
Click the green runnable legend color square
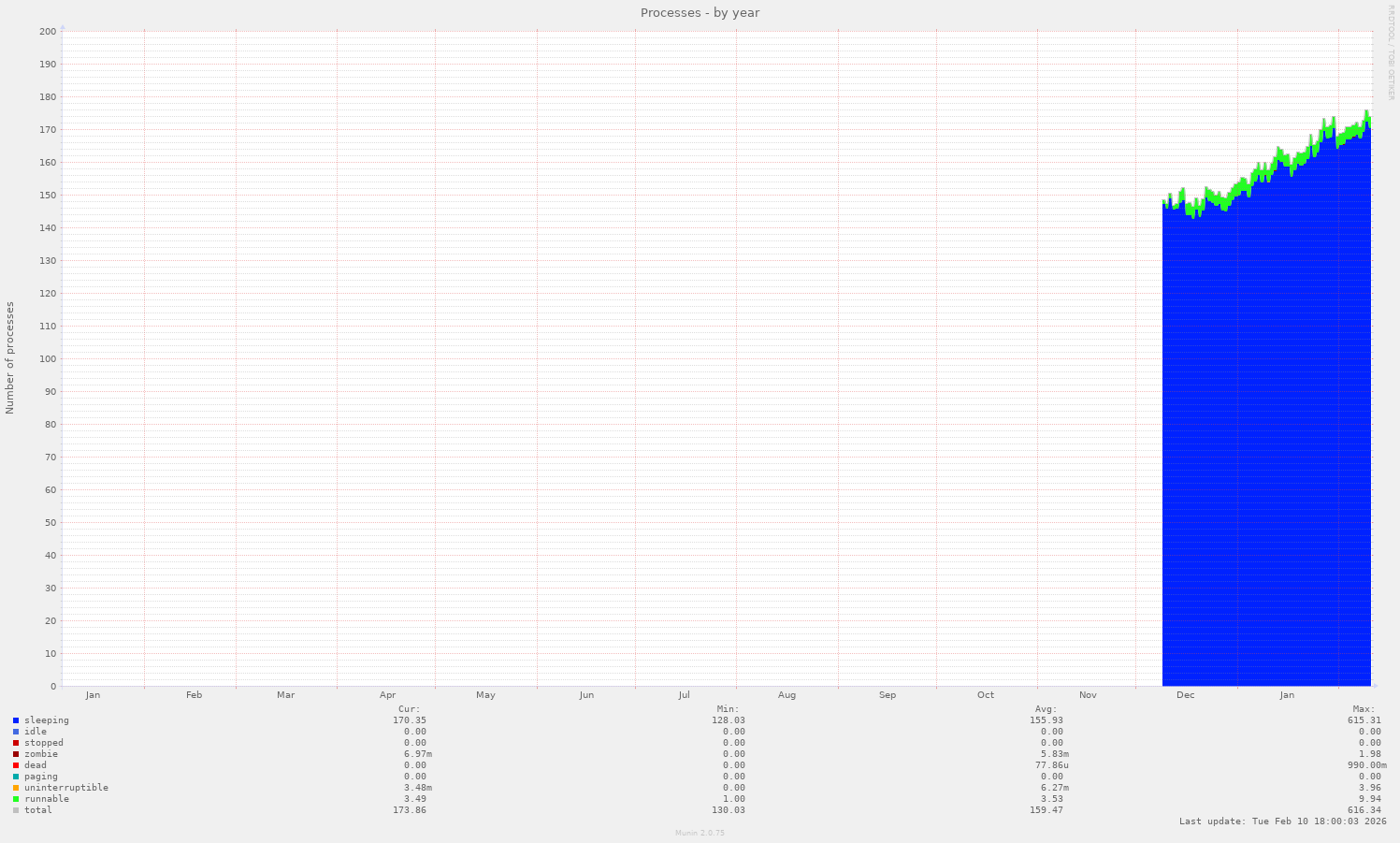point(16,799)
